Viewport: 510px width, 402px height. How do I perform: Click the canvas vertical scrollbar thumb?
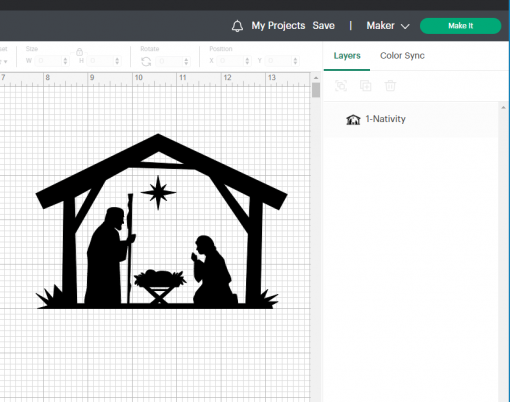point(316,90)
